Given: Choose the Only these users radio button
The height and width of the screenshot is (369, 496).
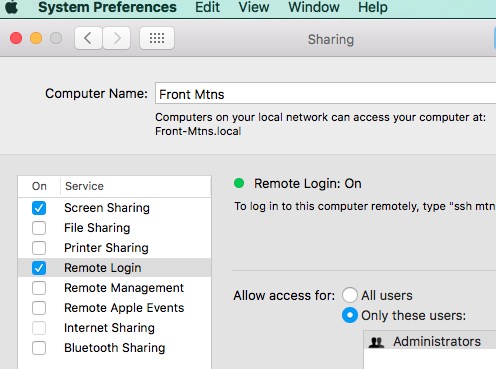Looking at the screenshot, I should [350, 315].
